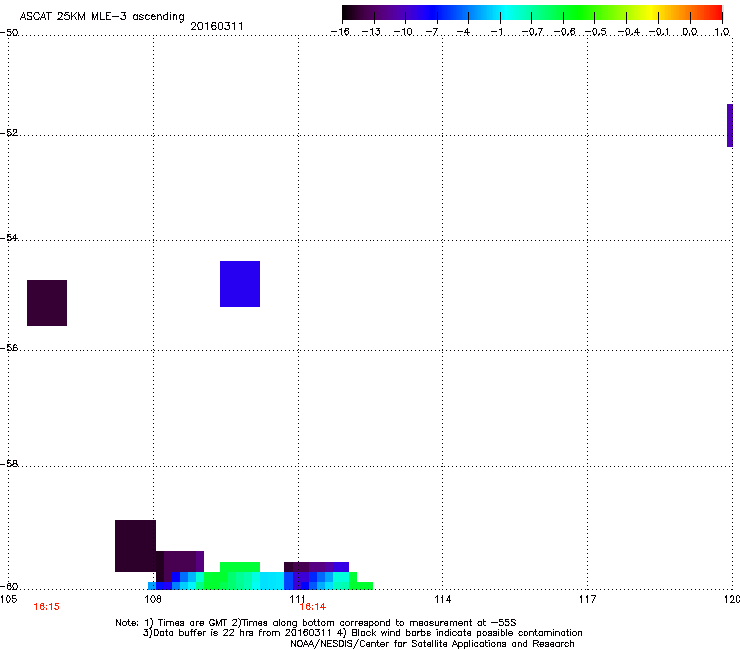
Task: Click the large dark block left of longitude 108
Action: pos(135,546)
